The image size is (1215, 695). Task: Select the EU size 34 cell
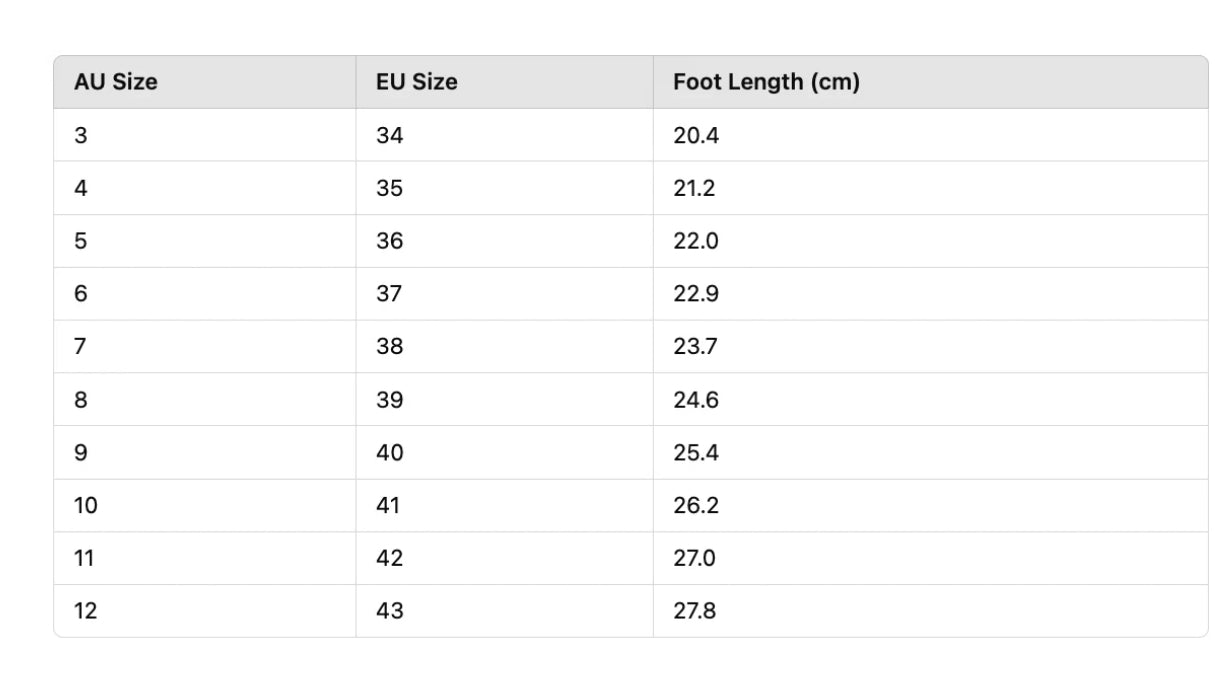(x=504, y=135)
